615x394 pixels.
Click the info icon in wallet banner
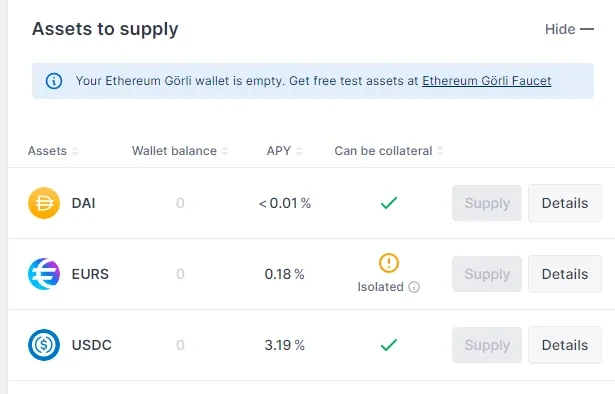point(54,81)
